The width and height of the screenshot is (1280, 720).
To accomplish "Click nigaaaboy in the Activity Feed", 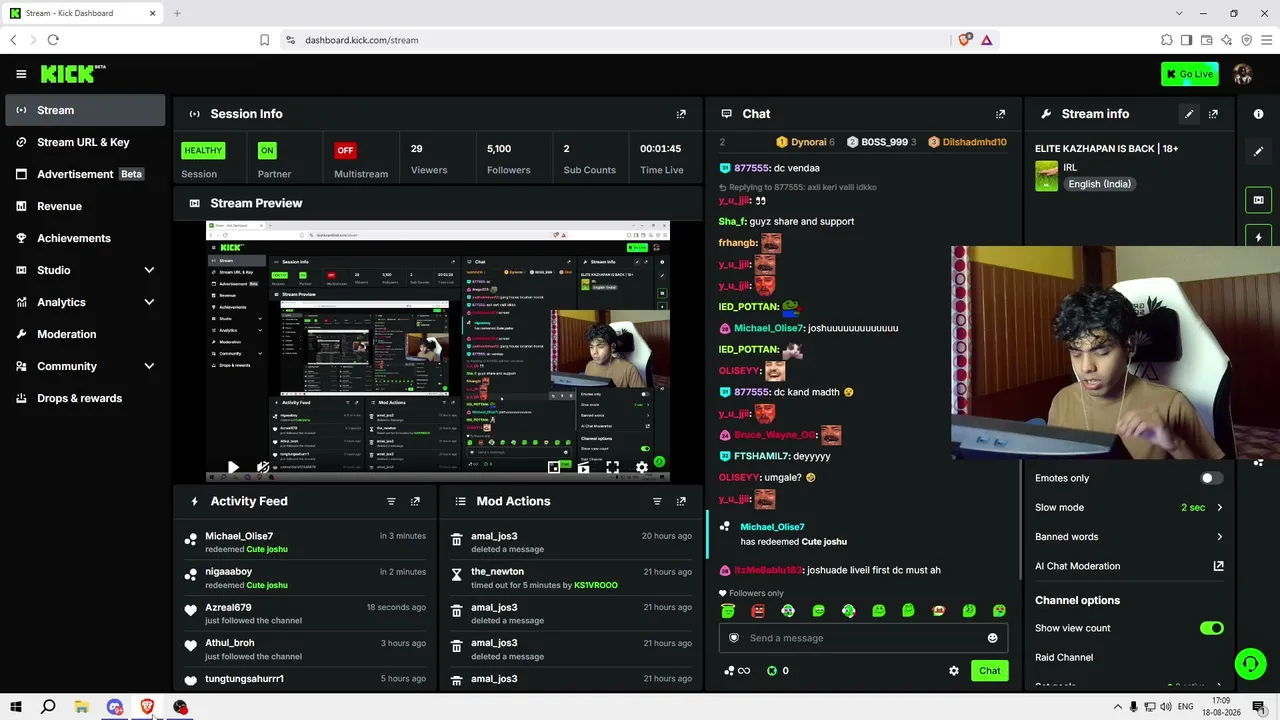I will click(229, 572).
